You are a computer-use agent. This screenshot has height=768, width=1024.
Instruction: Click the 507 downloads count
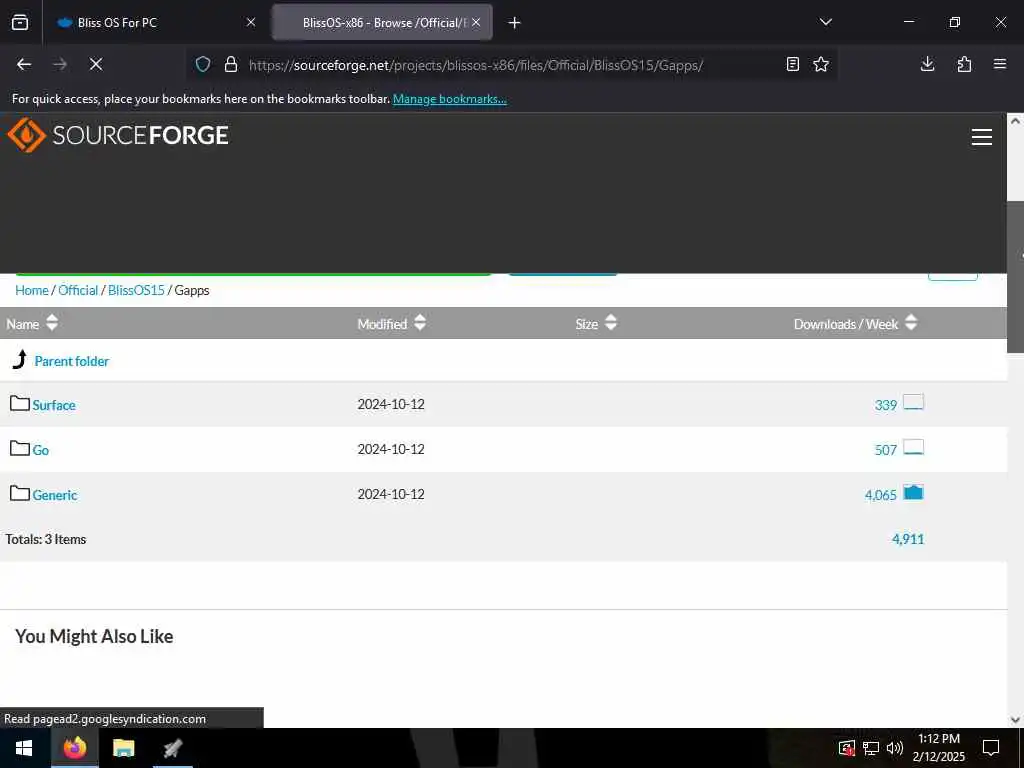[x=886, y=450]
